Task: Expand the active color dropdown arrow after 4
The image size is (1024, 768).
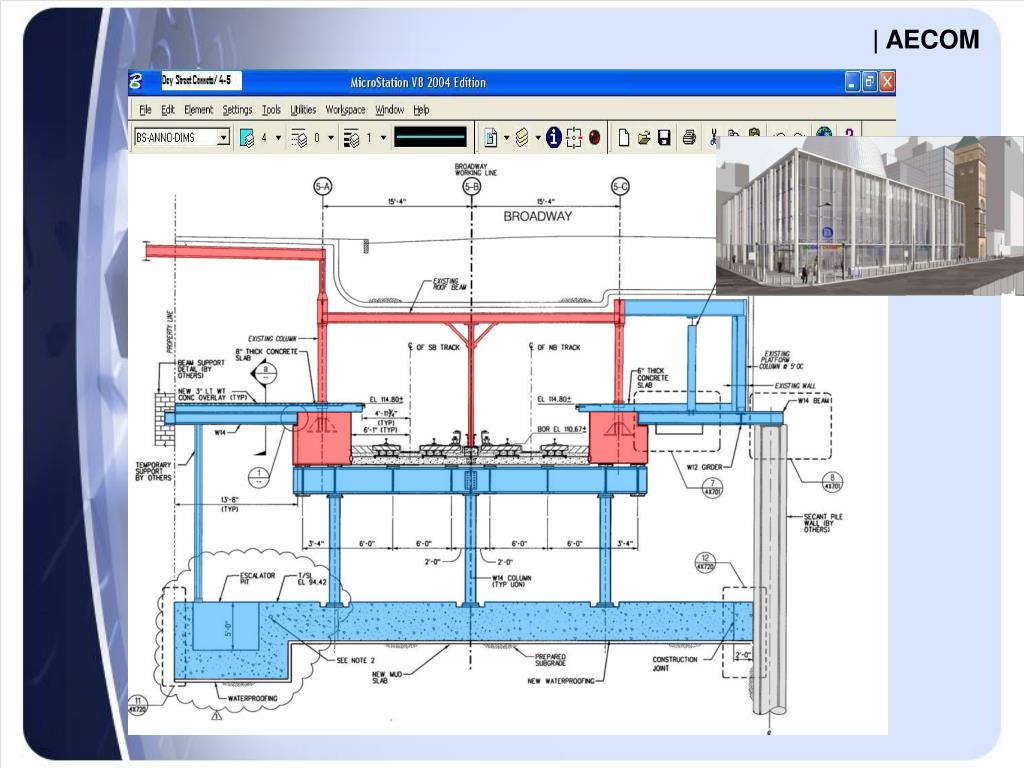Action: pyautogui.click(x=278, y=138)
